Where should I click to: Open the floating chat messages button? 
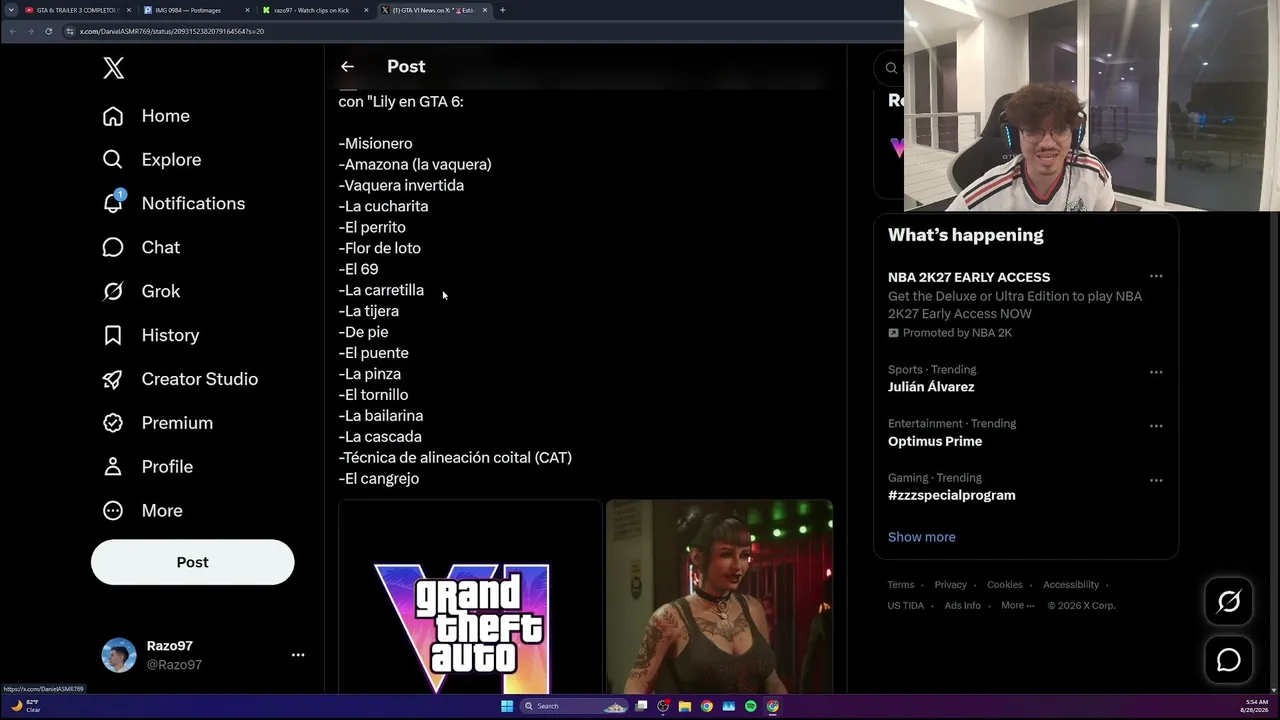pos(1229,660)
